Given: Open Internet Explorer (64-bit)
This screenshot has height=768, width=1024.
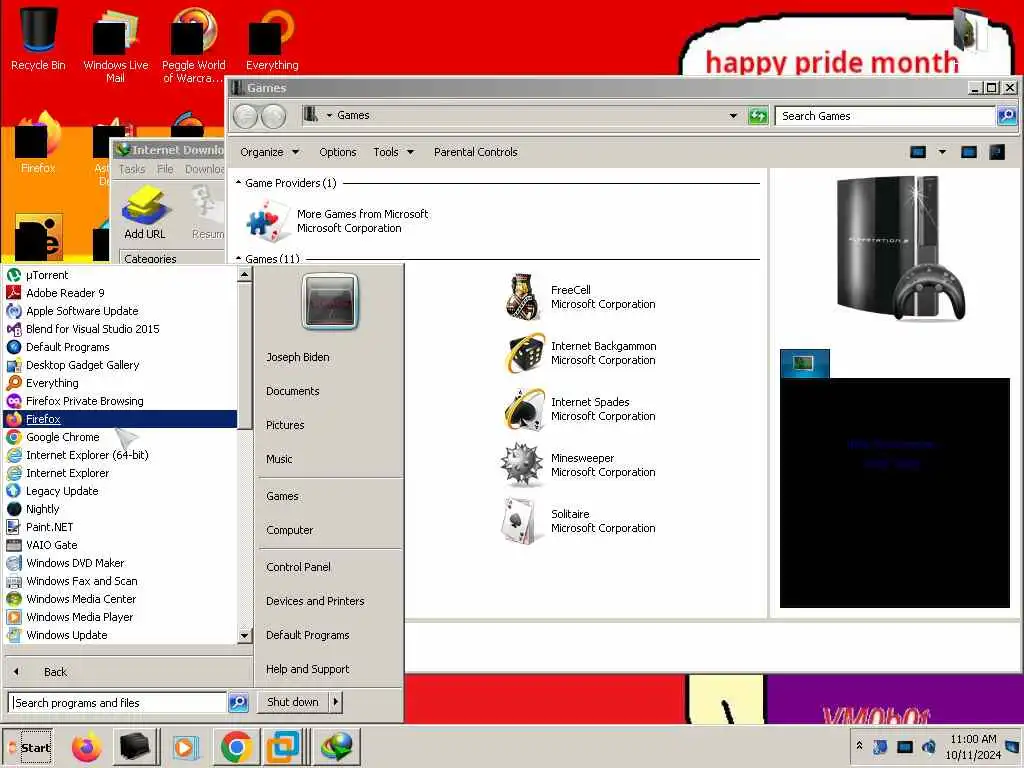Looking at the screenshot, I should point(121,455).
